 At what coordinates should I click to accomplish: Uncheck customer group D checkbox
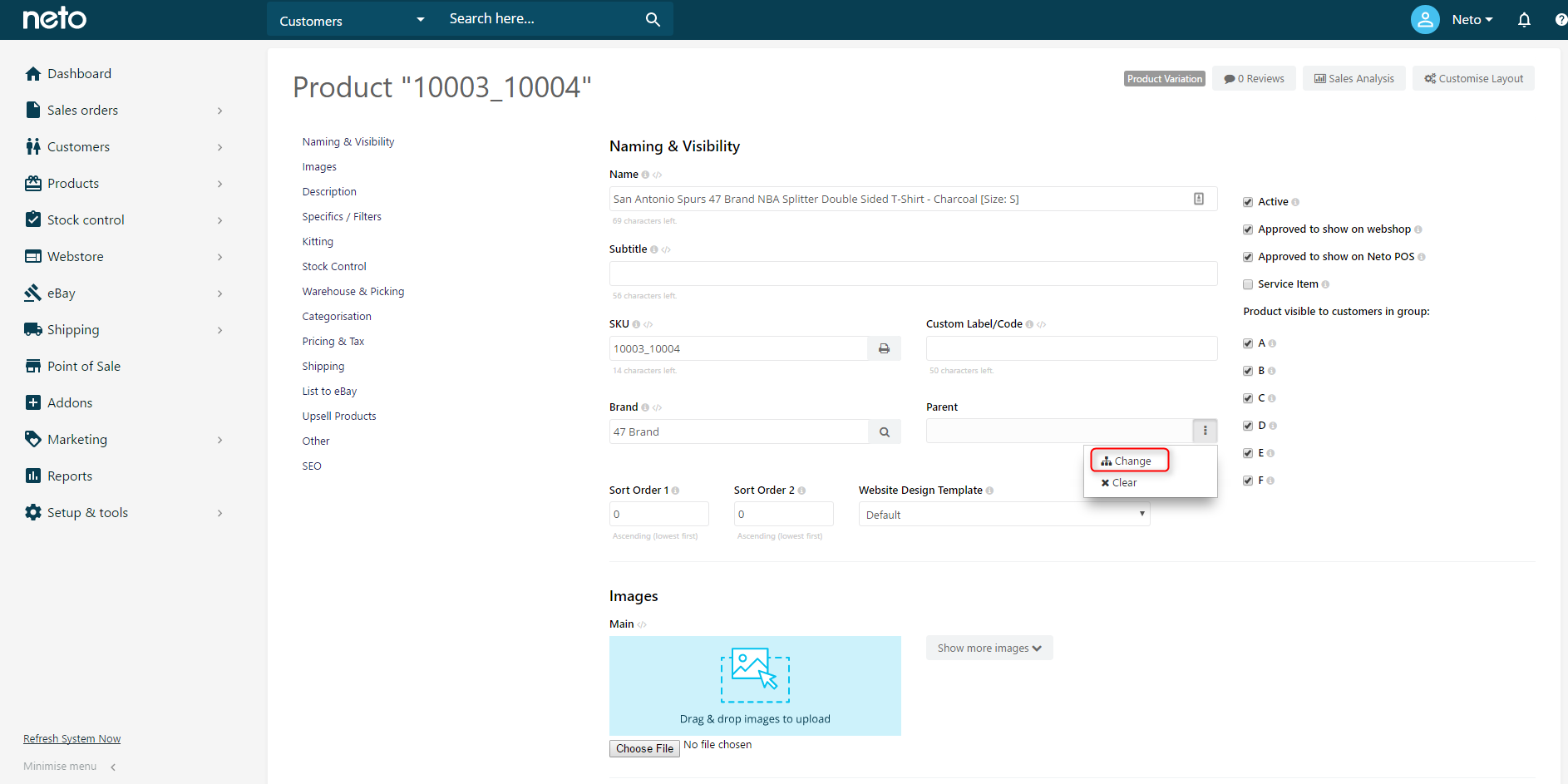1248,426
